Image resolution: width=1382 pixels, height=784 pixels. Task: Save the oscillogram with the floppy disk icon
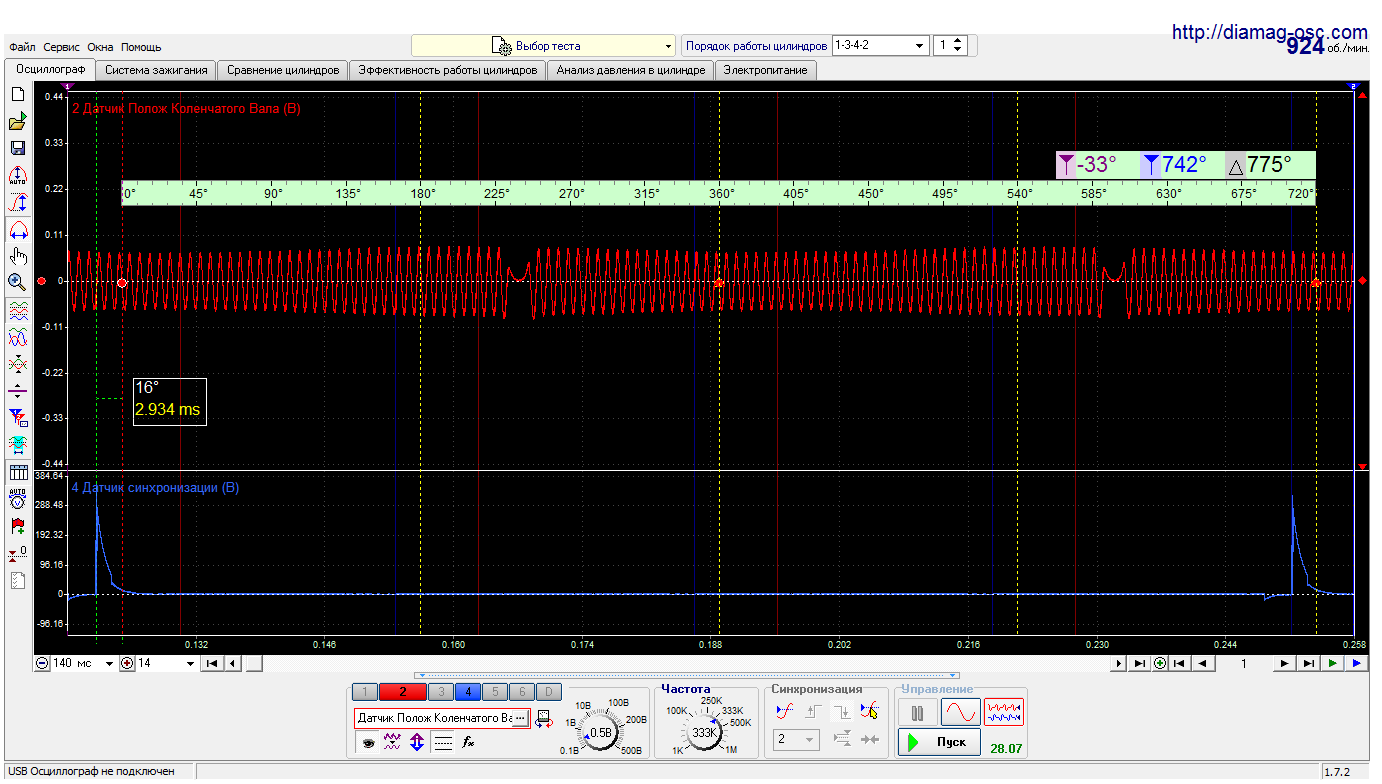pyautogui.click(x=17, y=148)
